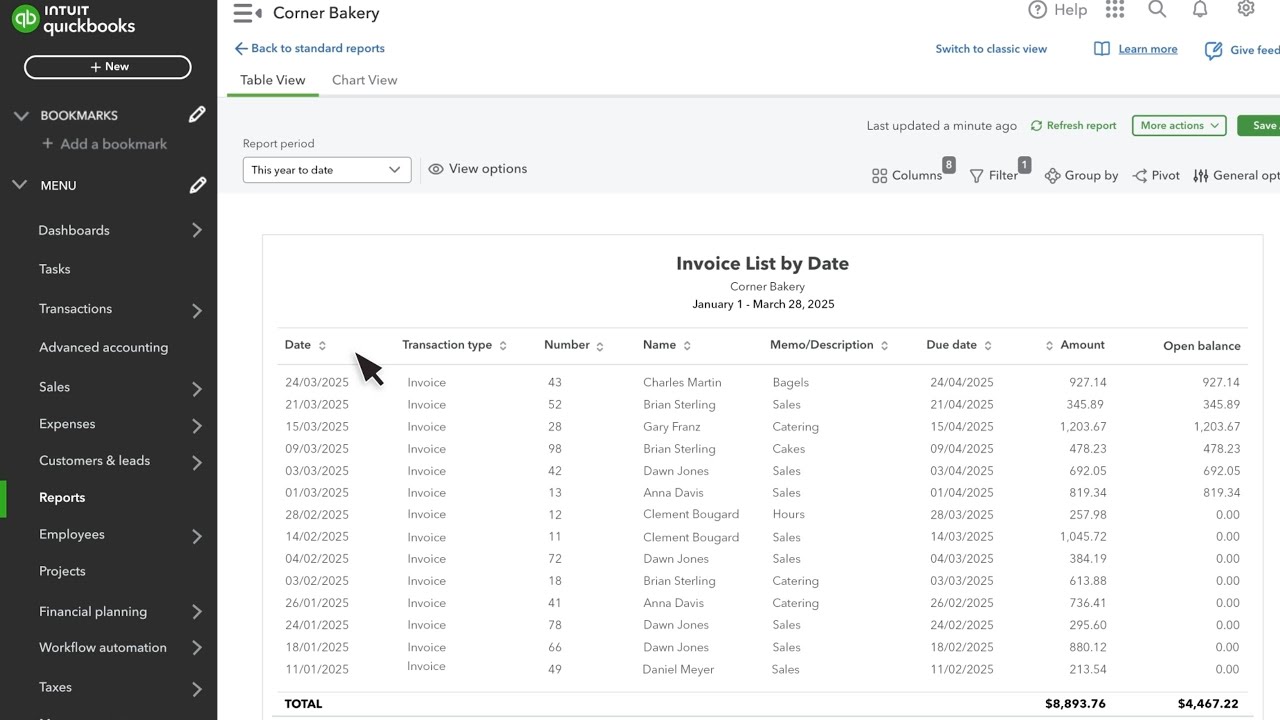This screenshot has height=720, width=1280.
Task: Click the search magnifier icon
Action: point(1157,9)
